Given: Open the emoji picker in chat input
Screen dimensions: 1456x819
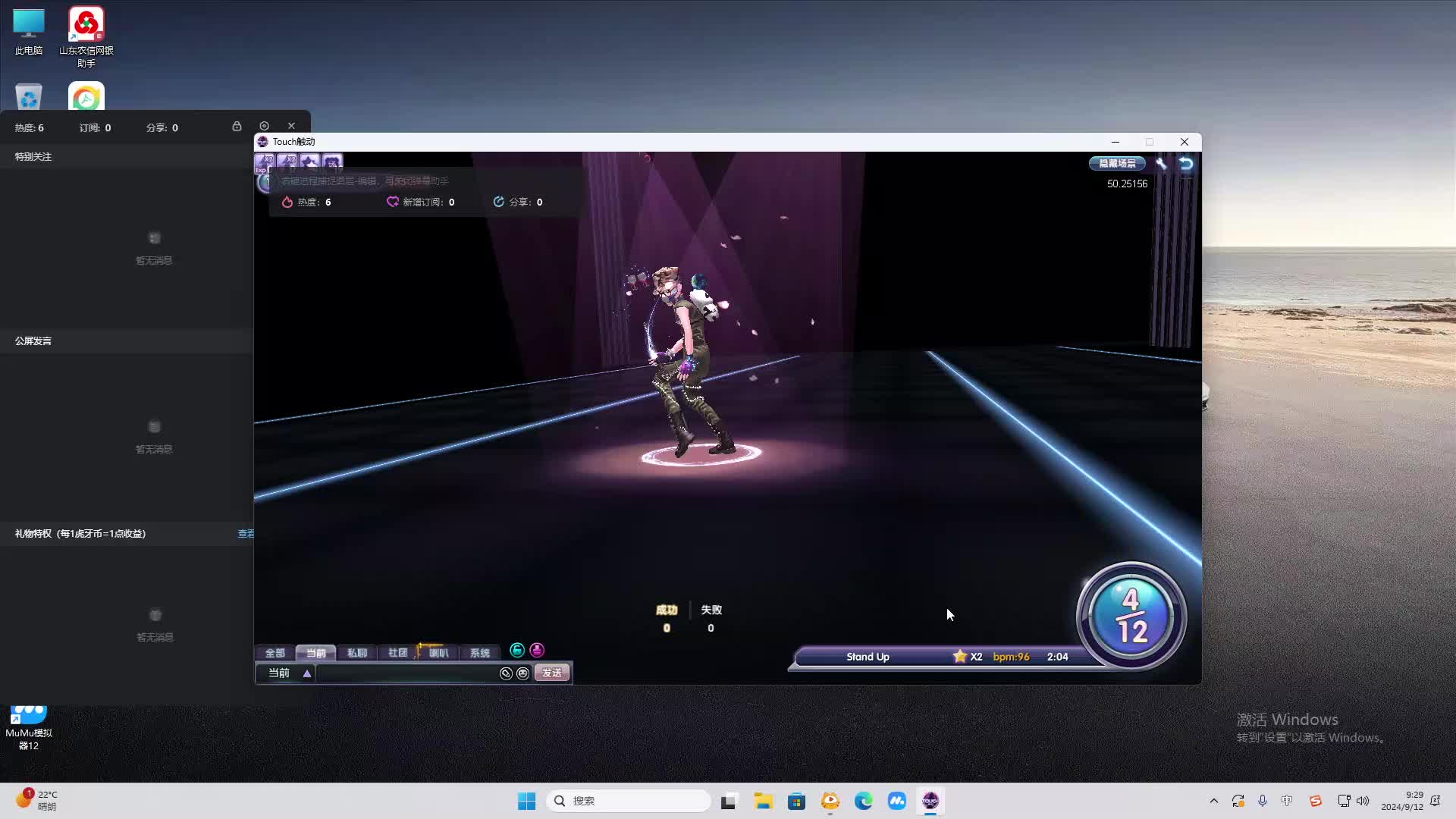Looking at the screenshot, I should click(522, 673).
